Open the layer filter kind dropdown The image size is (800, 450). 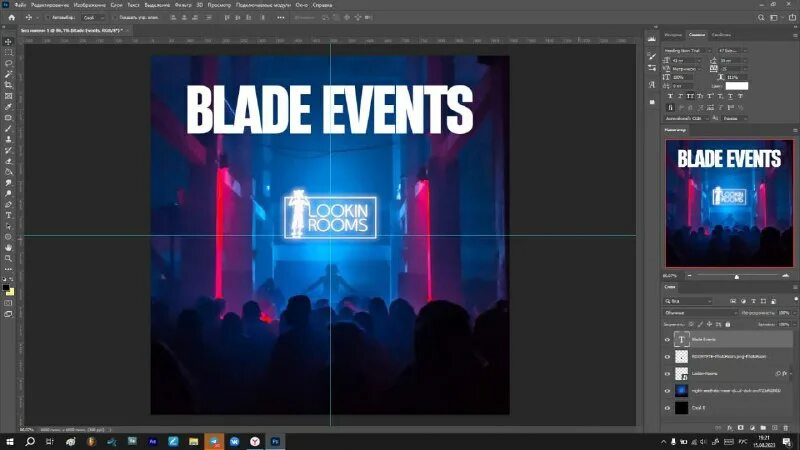[x=688, y=302]
